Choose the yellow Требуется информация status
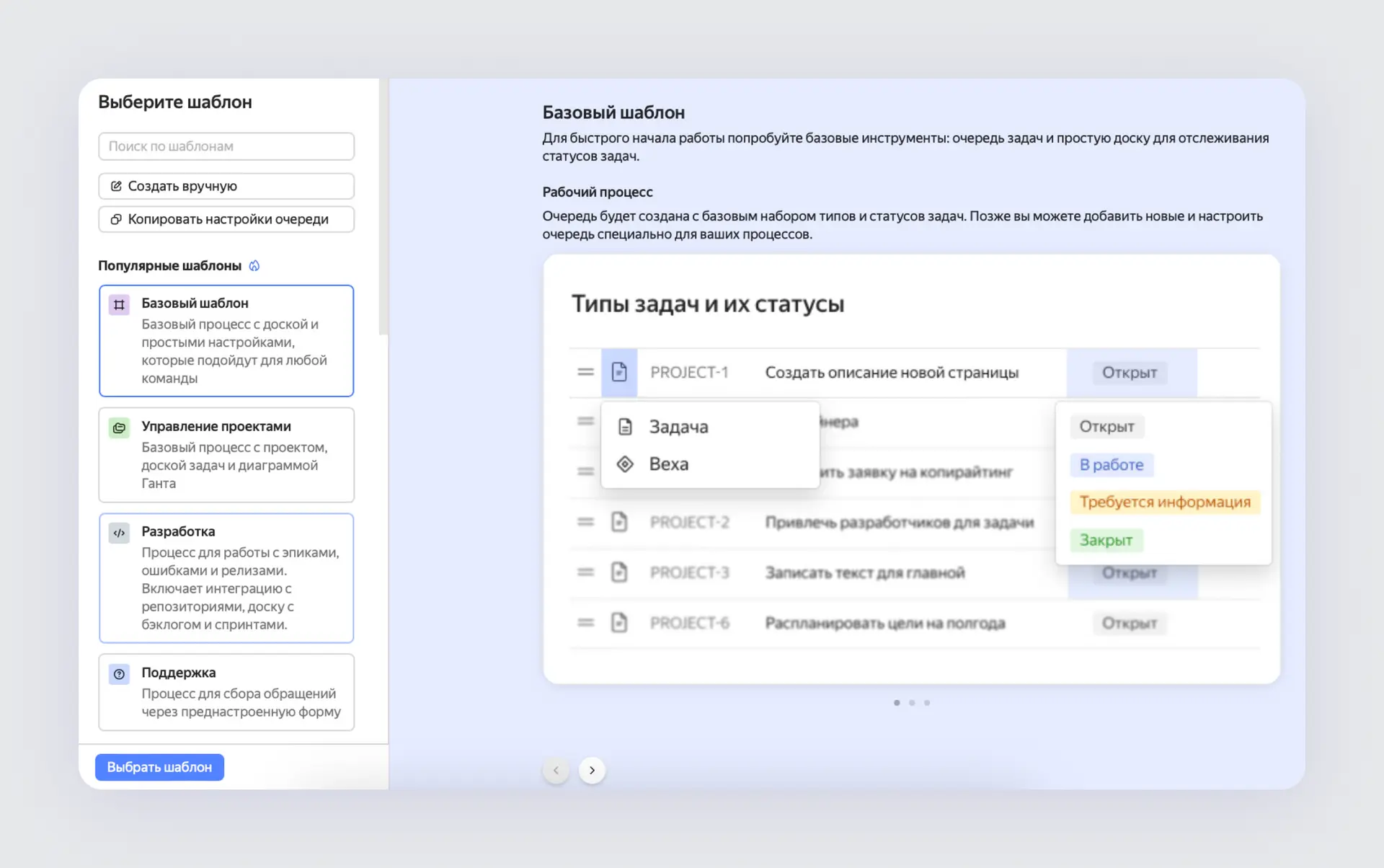This screenshot has height=868, width=1384. (1164, 502)
